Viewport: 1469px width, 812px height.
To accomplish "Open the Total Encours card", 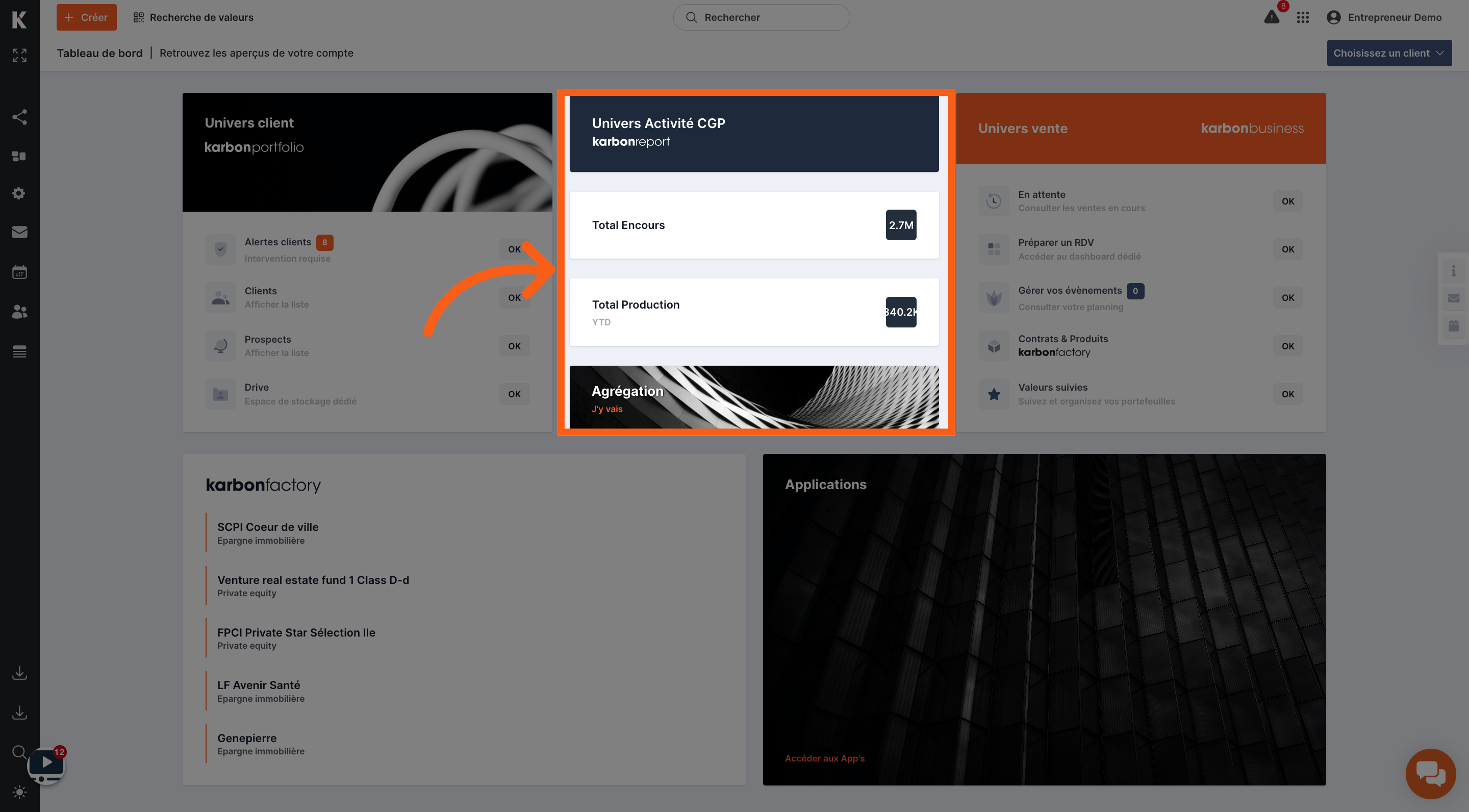I will click(754, 225).
